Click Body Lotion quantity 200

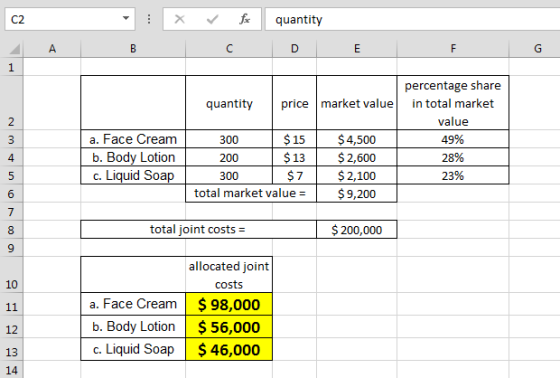[x=229, y=157]
